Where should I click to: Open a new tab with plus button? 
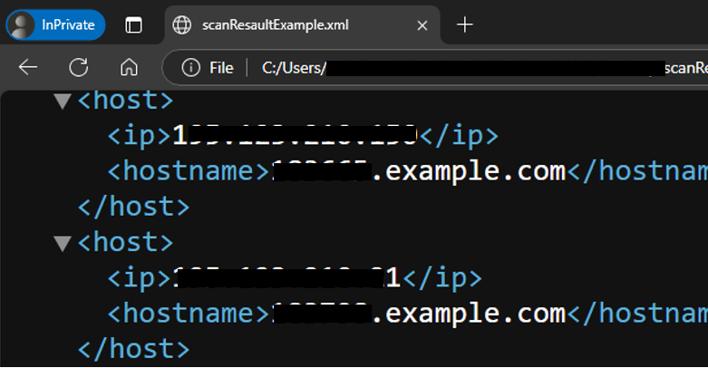tap(465, 25)
